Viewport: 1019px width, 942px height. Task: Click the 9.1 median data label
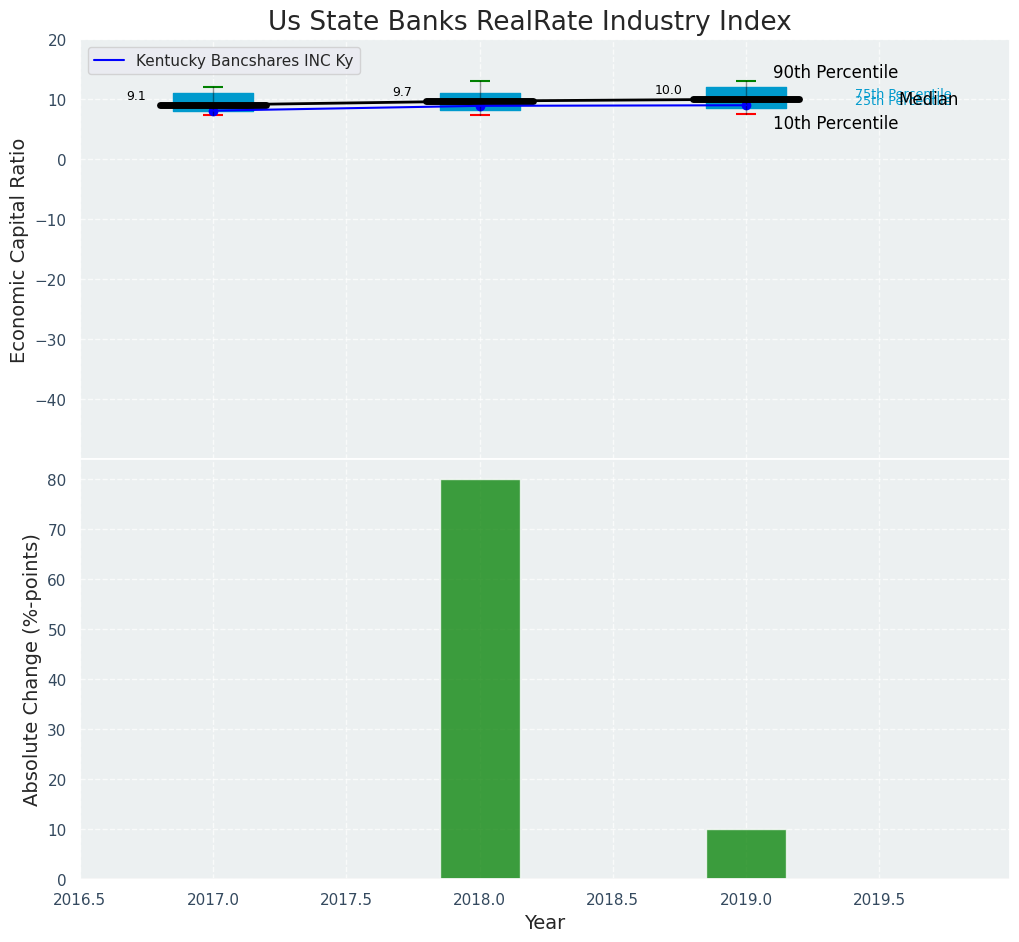pos(136,96)
